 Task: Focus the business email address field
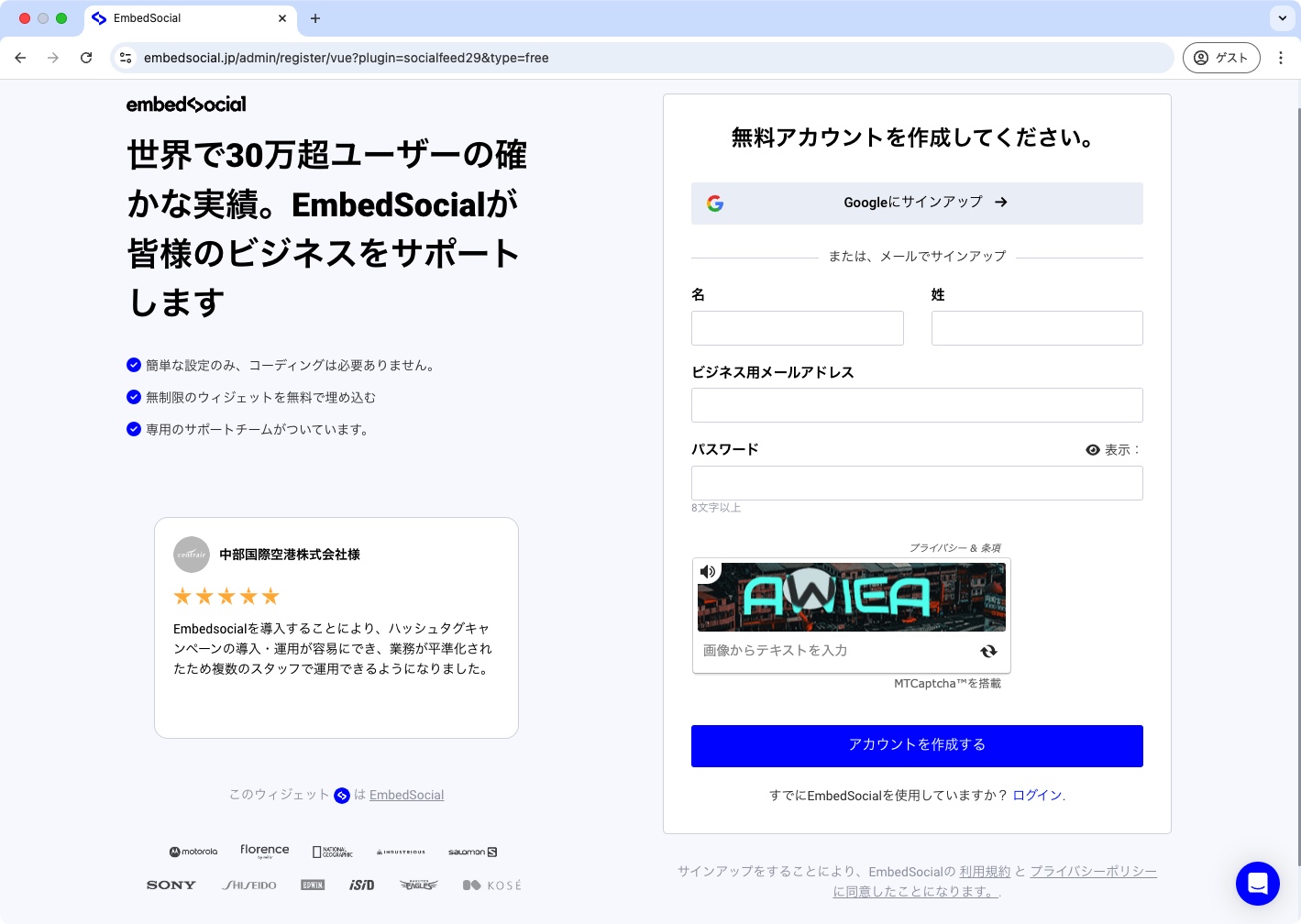click(x=917, y=405)
